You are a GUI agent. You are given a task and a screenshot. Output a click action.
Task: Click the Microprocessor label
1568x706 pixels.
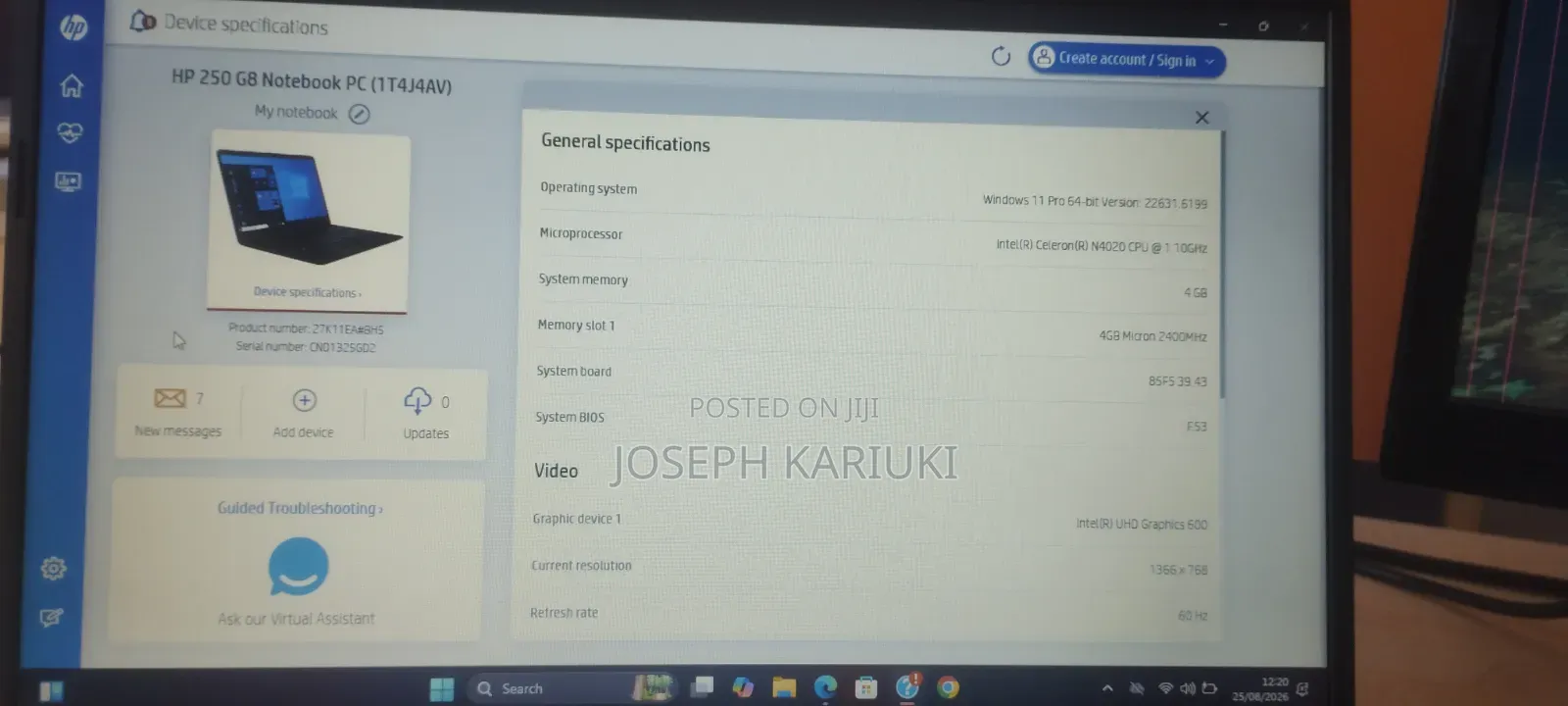point(581,233)
